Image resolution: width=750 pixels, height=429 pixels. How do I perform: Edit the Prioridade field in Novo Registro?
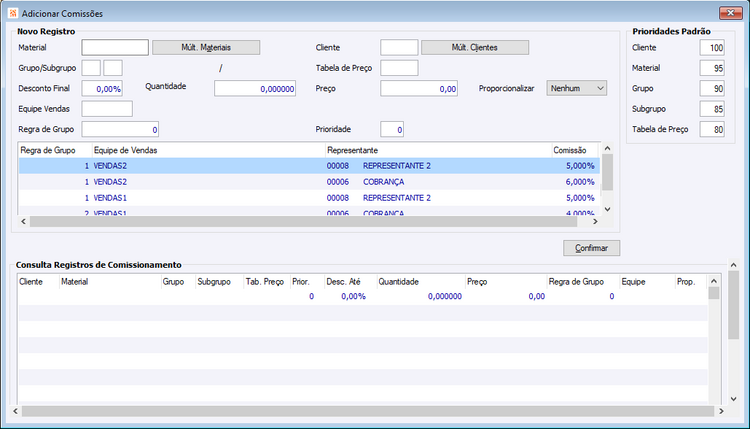[x=392, y=129]
